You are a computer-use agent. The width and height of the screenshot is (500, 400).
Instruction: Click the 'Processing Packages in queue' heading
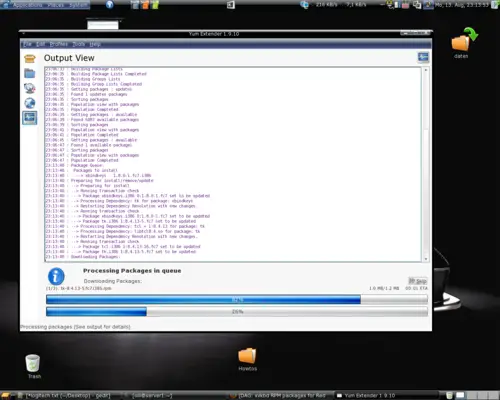tap(132, 271)
